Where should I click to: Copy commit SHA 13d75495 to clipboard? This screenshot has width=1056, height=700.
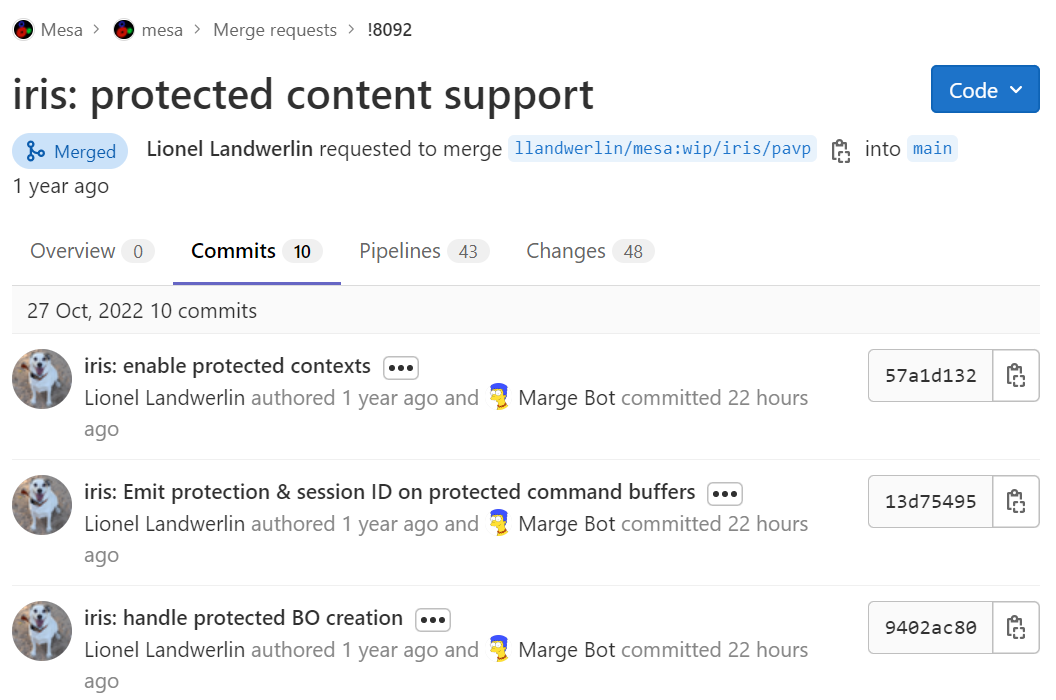[1015, 501]
